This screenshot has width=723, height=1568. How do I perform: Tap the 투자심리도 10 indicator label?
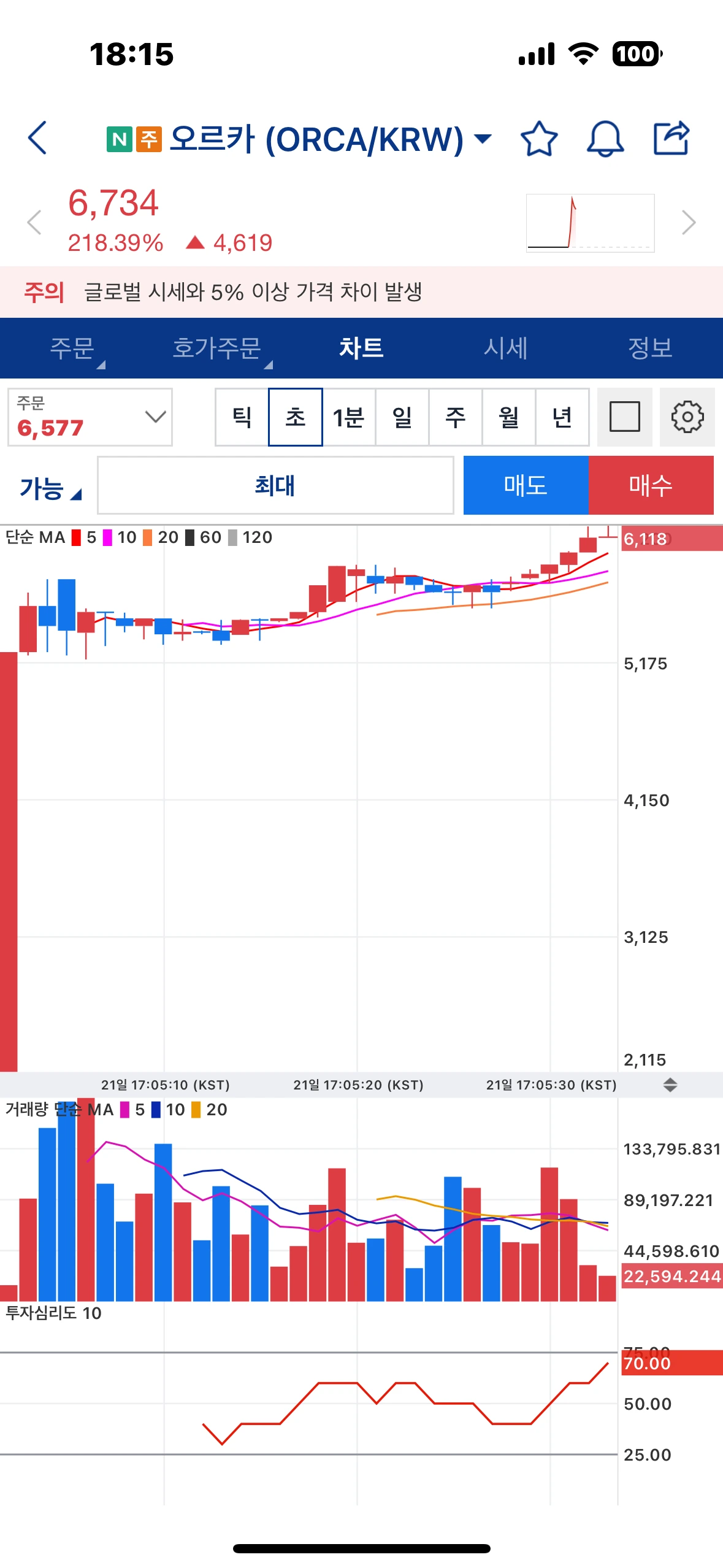[53, 1313]
